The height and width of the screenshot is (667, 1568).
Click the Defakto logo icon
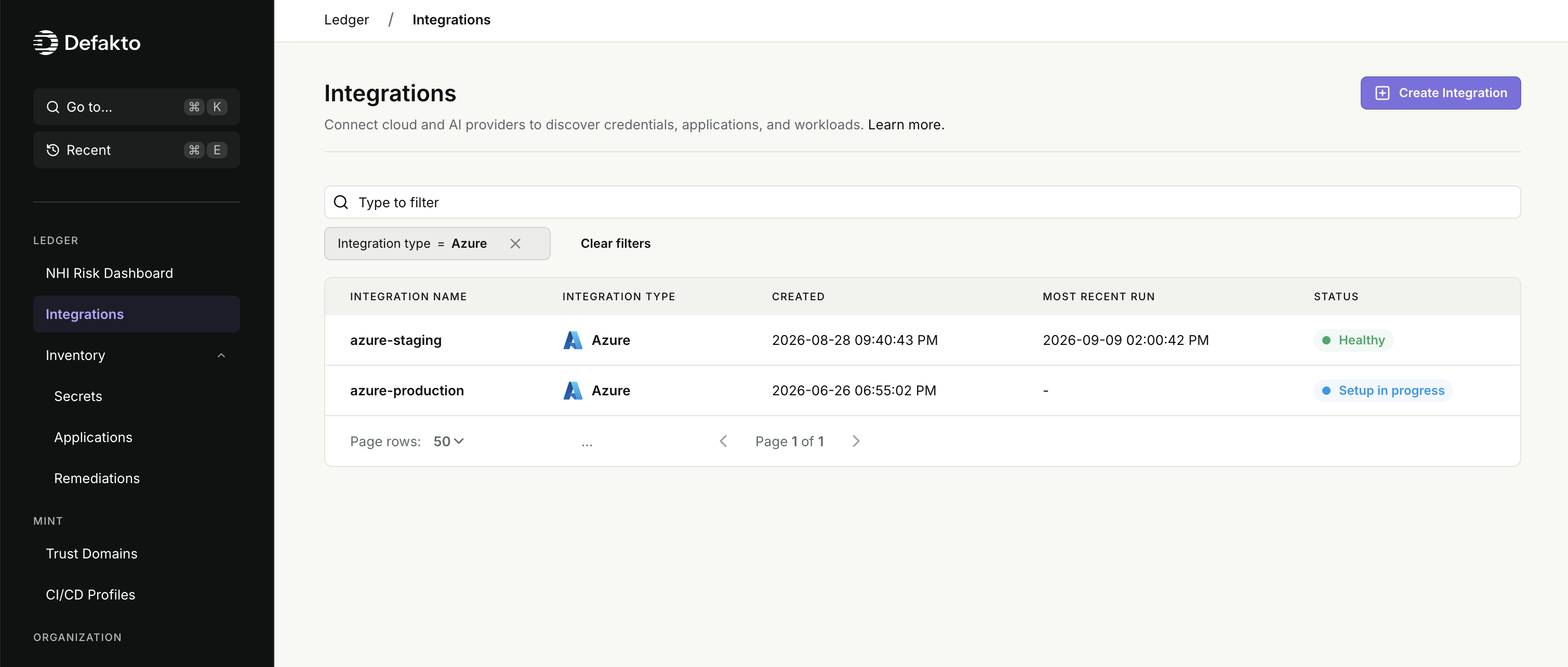pyautogui.click(x=45, y=43)
